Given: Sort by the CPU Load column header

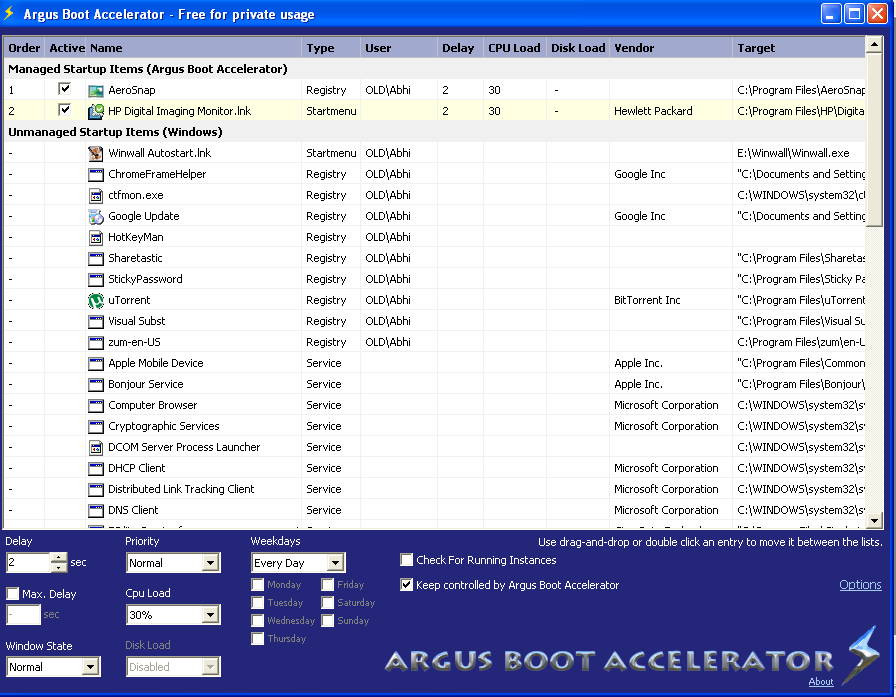Looking at the screenshot, I should 514,48.
